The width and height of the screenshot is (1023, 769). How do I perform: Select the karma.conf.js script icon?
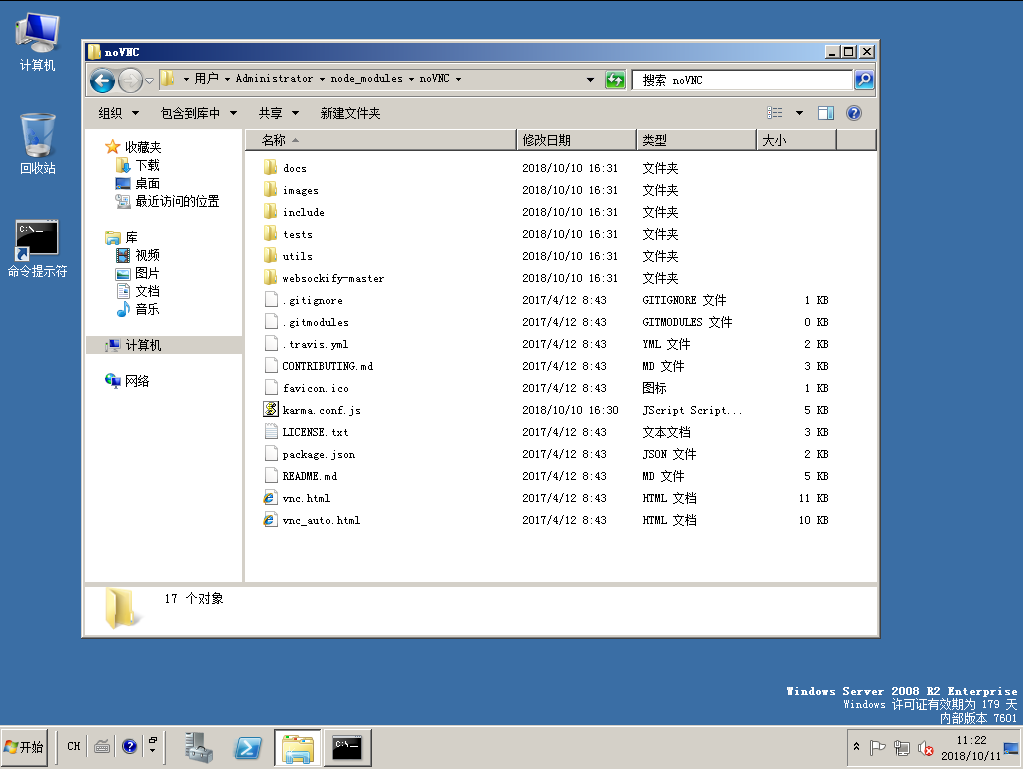pos(270,410)
